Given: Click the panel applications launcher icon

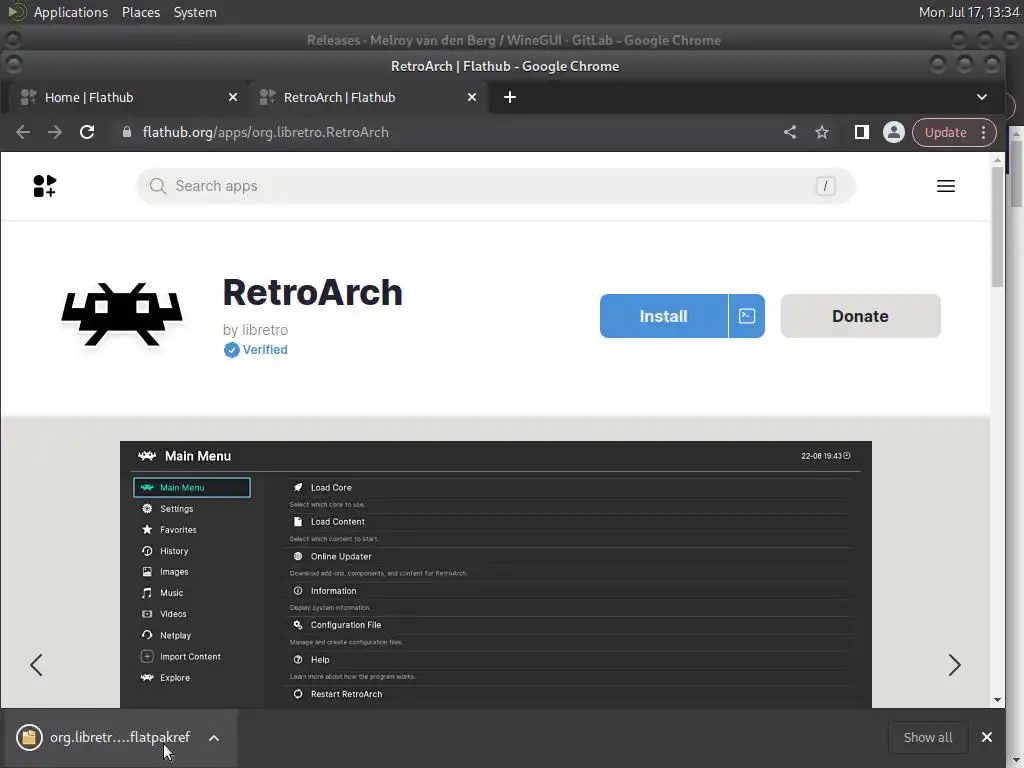Looking at the screenshot, I should point(16,12).
